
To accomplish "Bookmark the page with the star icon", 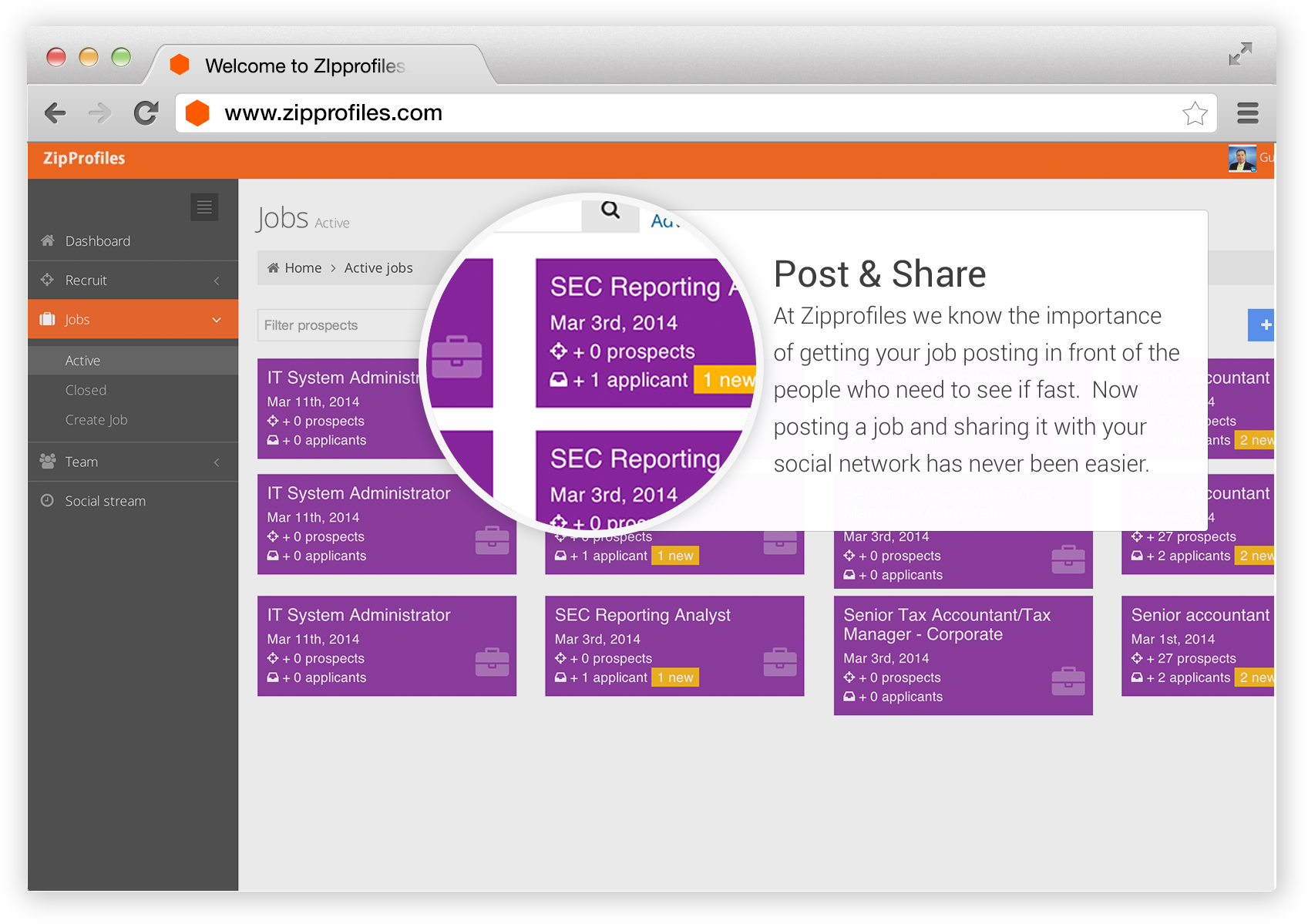I will point(1195,113).
